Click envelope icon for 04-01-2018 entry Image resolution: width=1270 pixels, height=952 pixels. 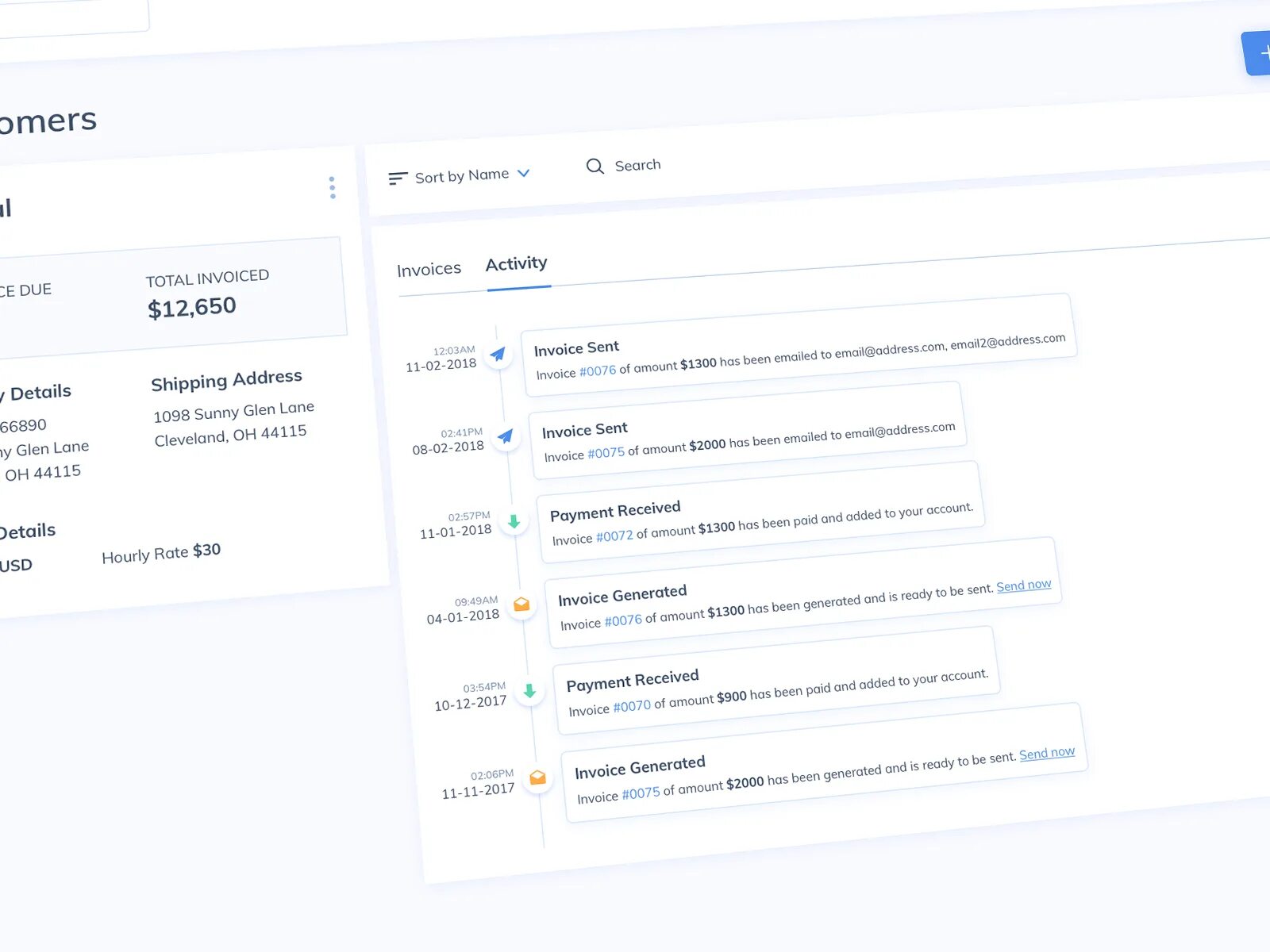click(x=521, y=605)
